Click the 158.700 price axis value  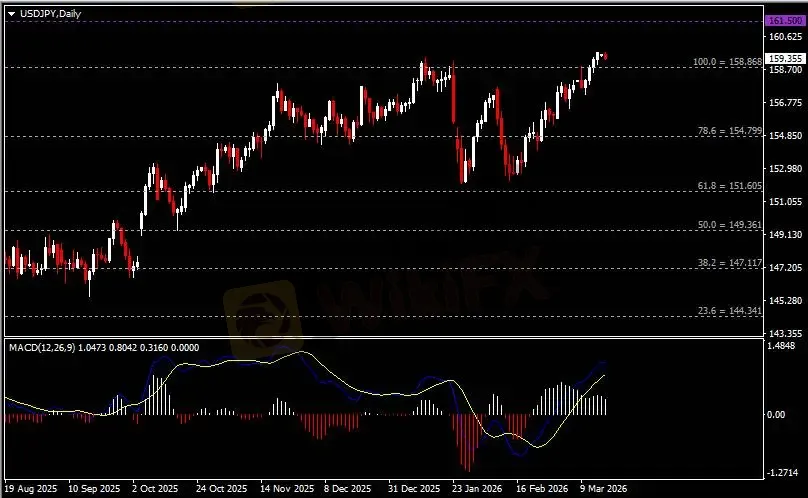[x=786, y=70]
